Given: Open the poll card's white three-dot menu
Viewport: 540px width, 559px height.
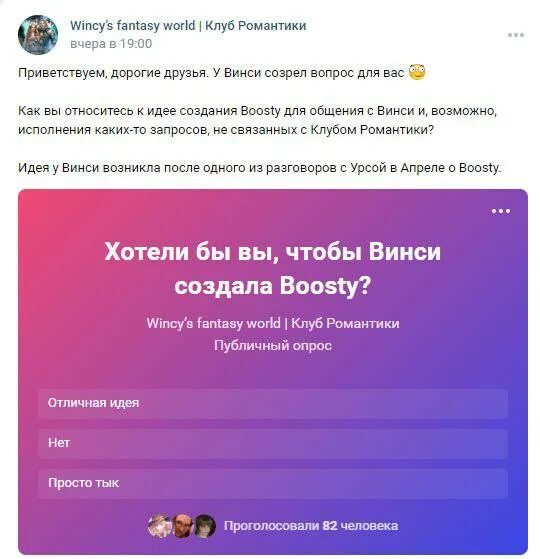Looking at the screenshot, I should pyautogui.click(x=500, y=211).
